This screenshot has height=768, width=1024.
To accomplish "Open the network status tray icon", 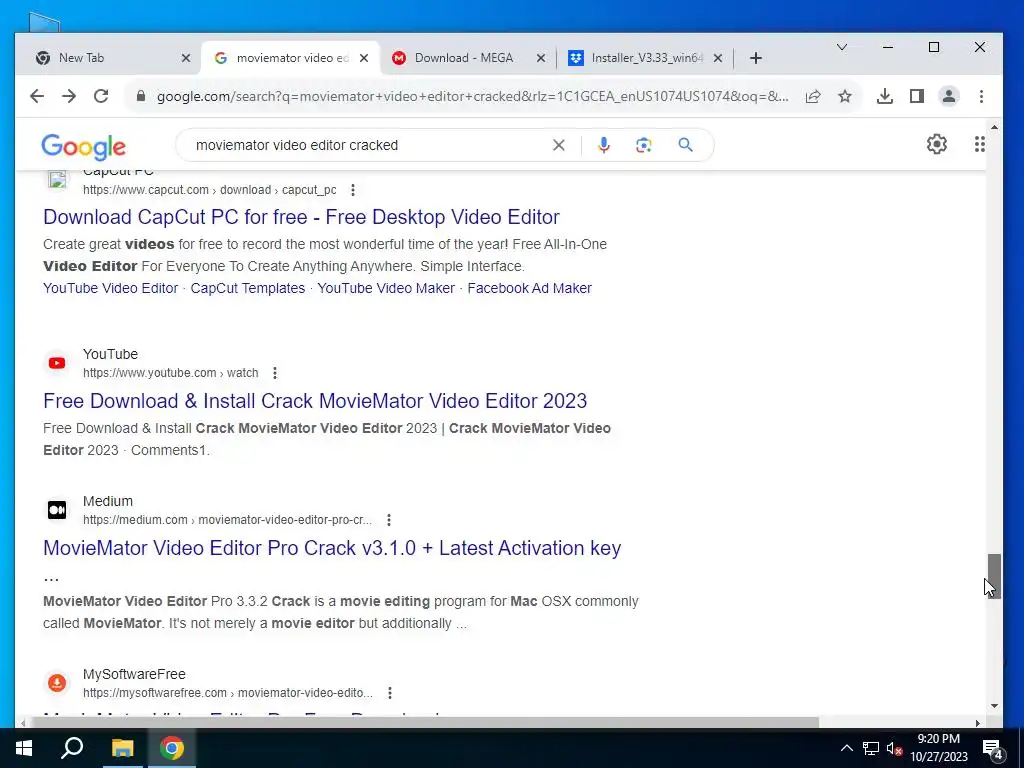I will [x=871, y=748].
